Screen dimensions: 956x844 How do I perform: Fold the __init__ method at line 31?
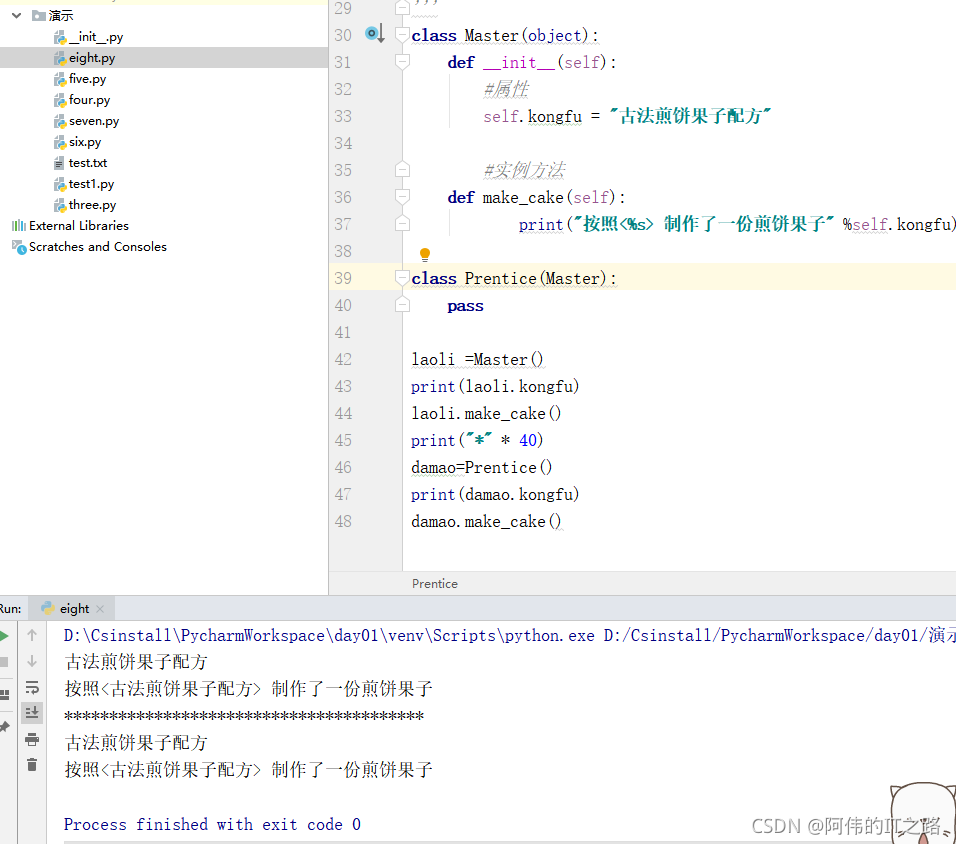pos(402,61)
